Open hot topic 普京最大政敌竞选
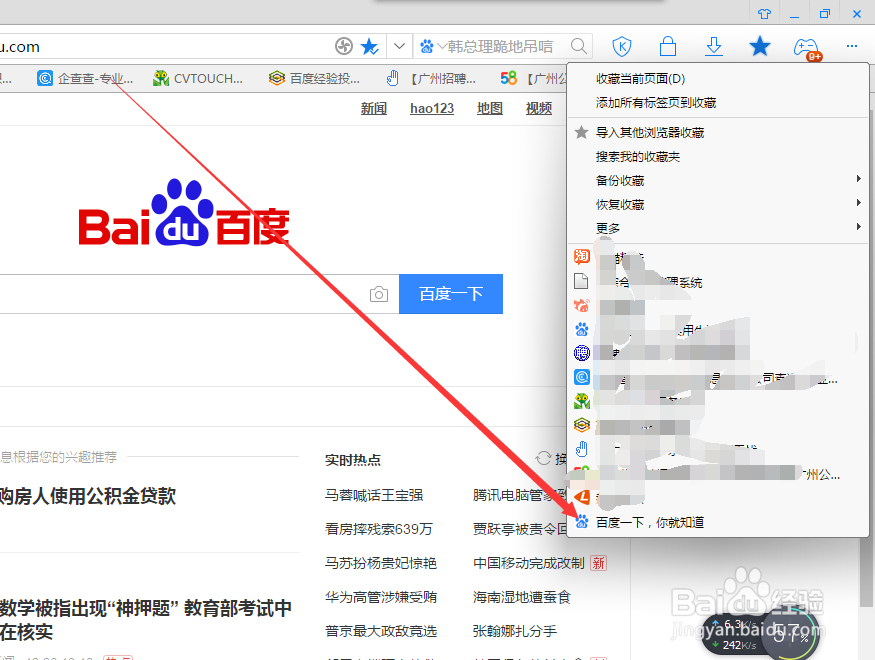The image size is (875, 660). (381, 632)
